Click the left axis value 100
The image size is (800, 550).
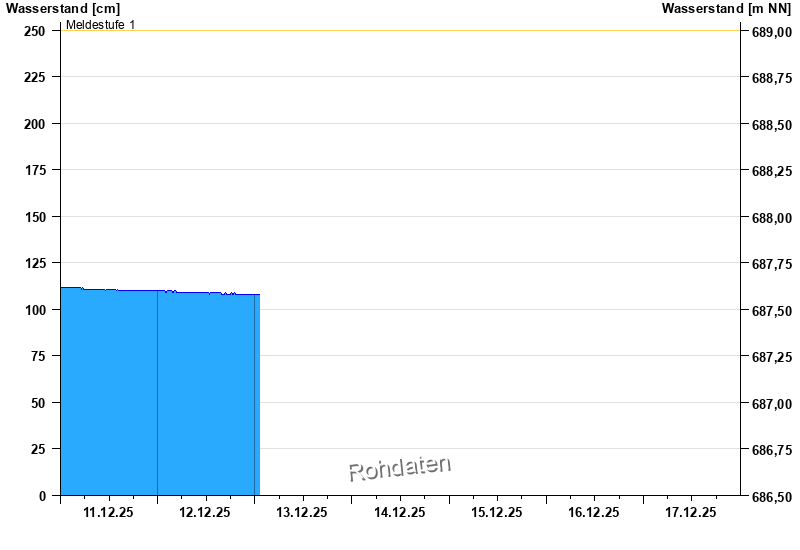[35, 310]
